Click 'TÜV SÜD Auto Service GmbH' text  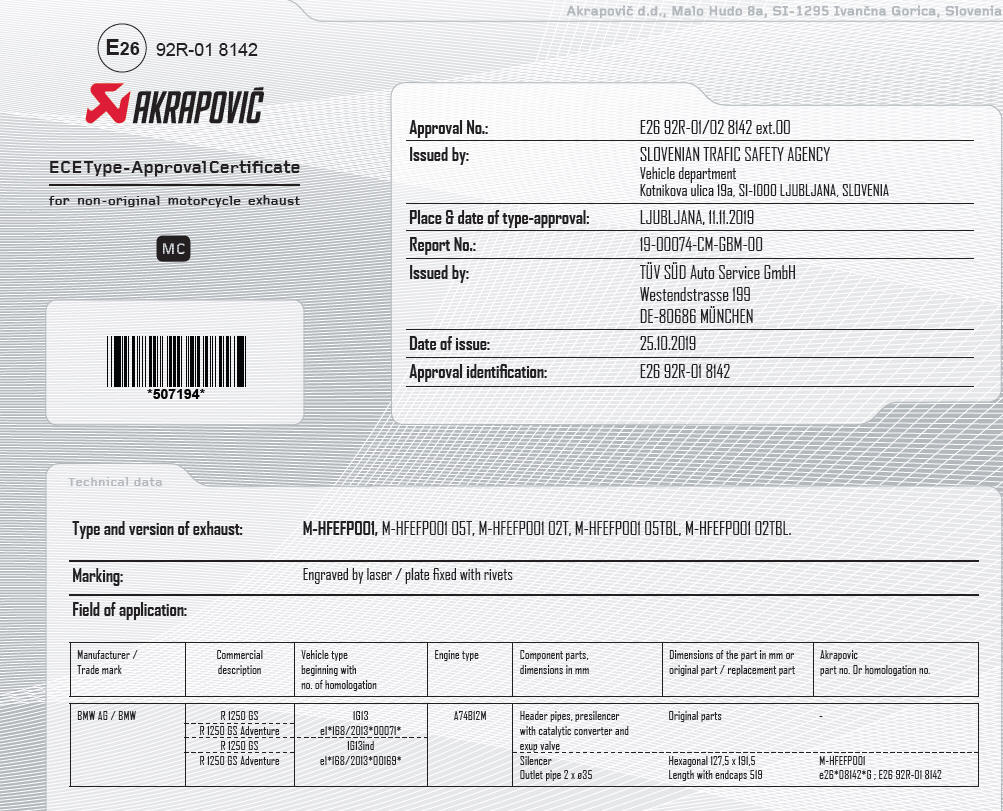pos(718,273)
